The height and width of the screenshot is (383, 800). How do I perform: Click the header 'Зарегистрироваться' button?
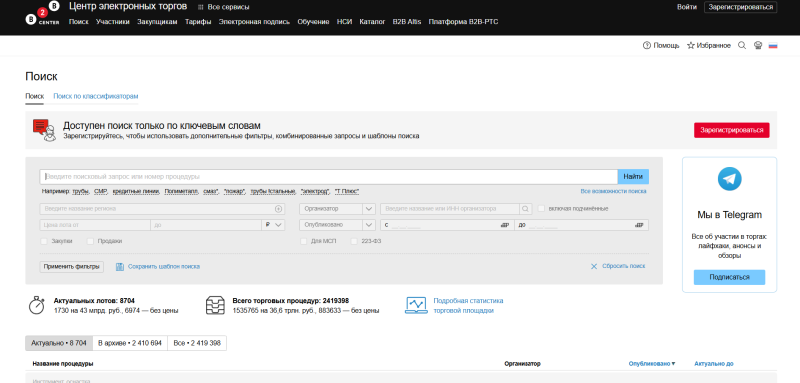[x=740, y=7]
